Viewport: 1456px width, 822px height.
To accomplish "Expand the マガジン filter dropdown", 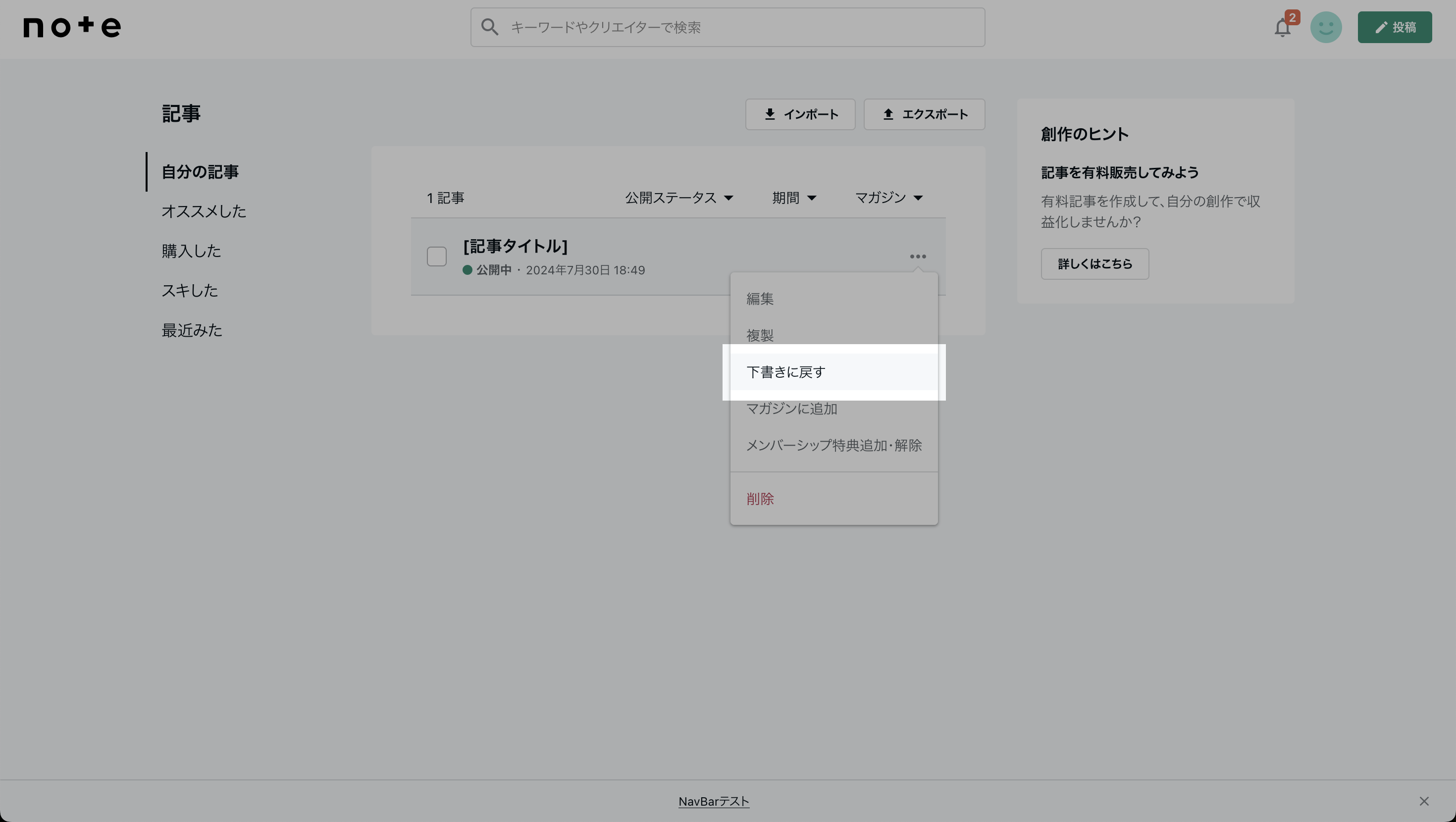I will 888,198.
